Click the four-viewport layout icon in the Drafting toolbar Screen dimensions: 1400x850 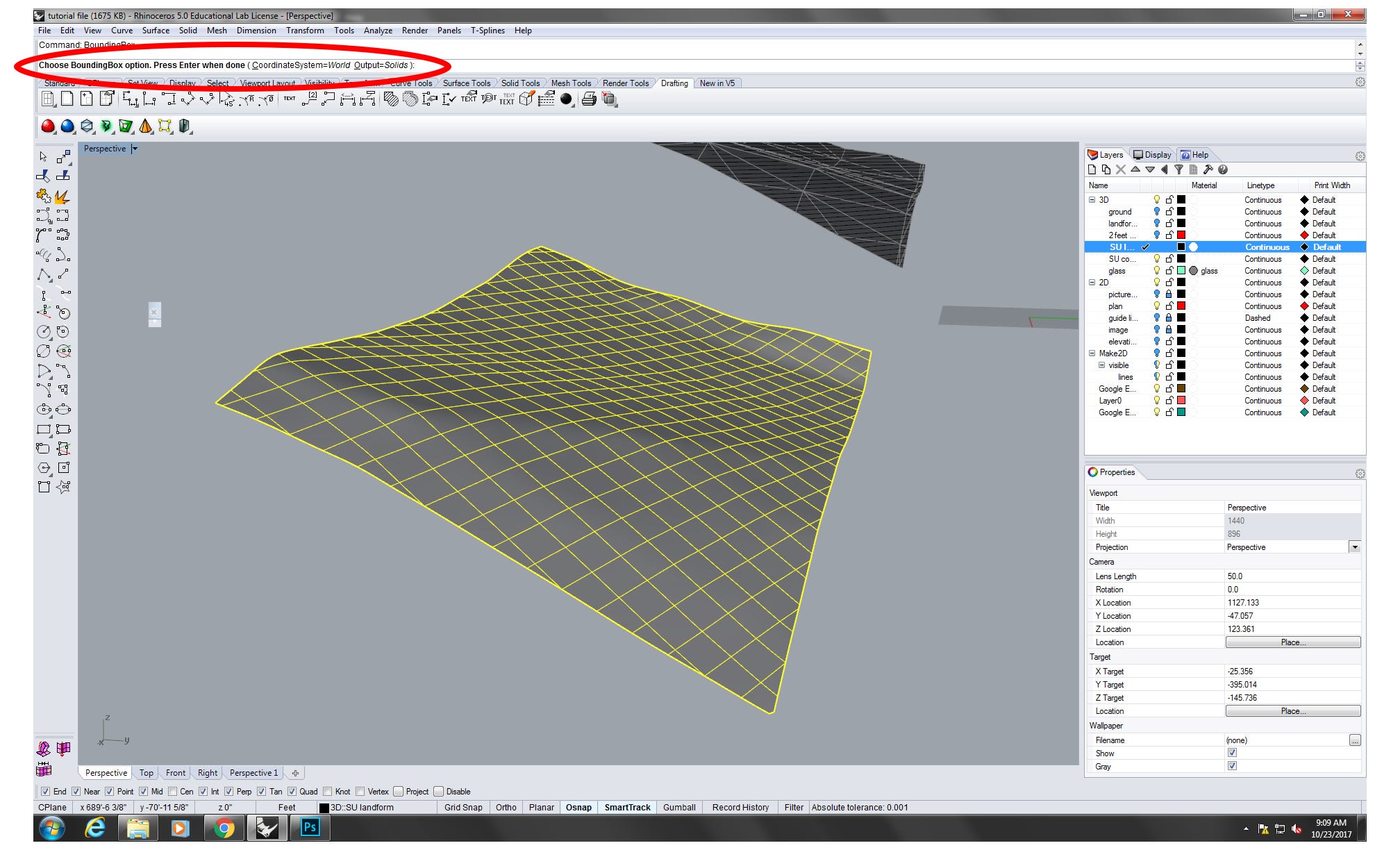pos(48,99)
